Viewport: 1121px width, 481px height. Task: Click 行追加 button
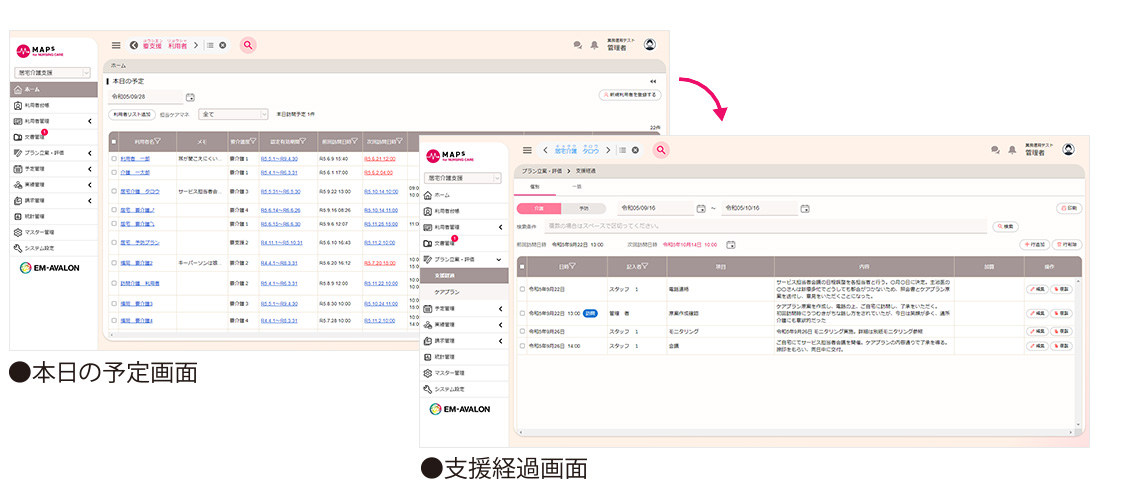(x=1034, y=244)
